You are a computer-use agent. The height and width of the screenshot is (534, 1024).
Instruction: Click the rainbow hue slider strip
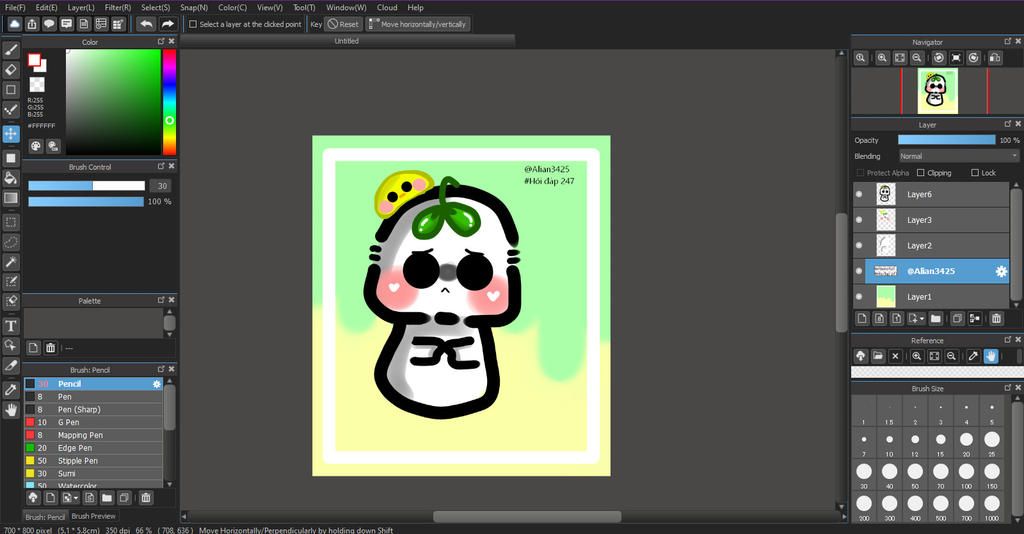coord(169,100)
